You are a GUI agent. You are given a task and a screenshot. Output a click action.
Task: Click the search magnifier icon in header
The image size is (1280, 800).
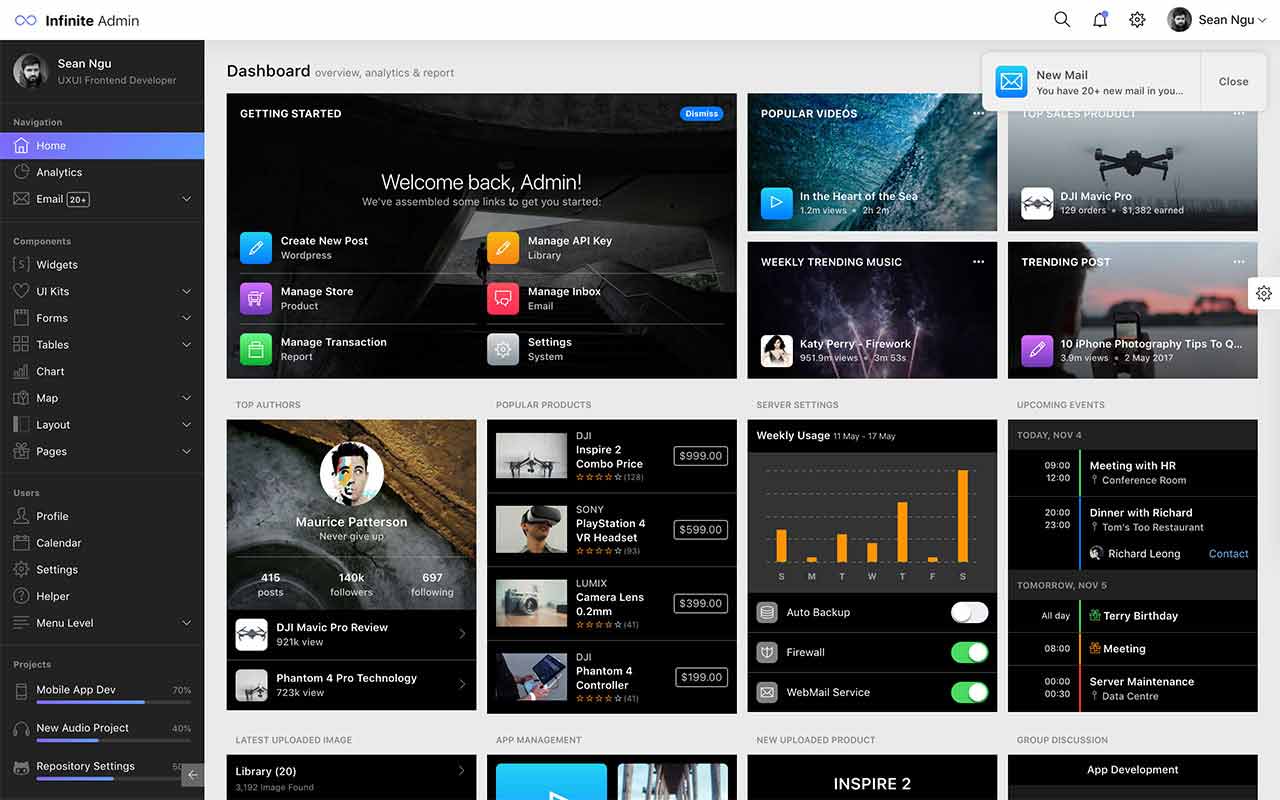coord(1062,20)
